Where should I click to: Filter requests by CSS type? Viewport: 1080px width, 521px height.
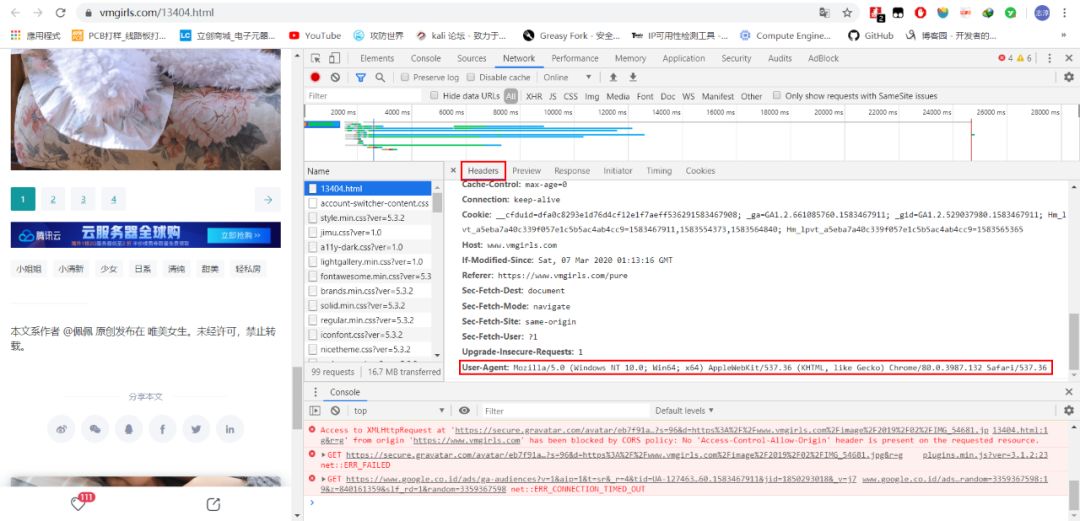[x=570, y=96]
